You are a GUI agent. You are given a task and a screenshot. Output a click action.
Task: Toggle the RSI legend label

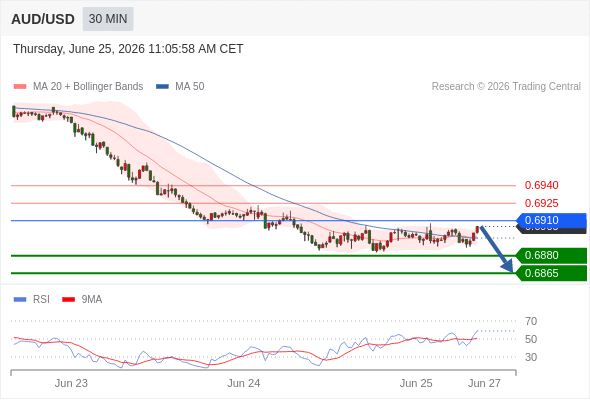point(41,300)
